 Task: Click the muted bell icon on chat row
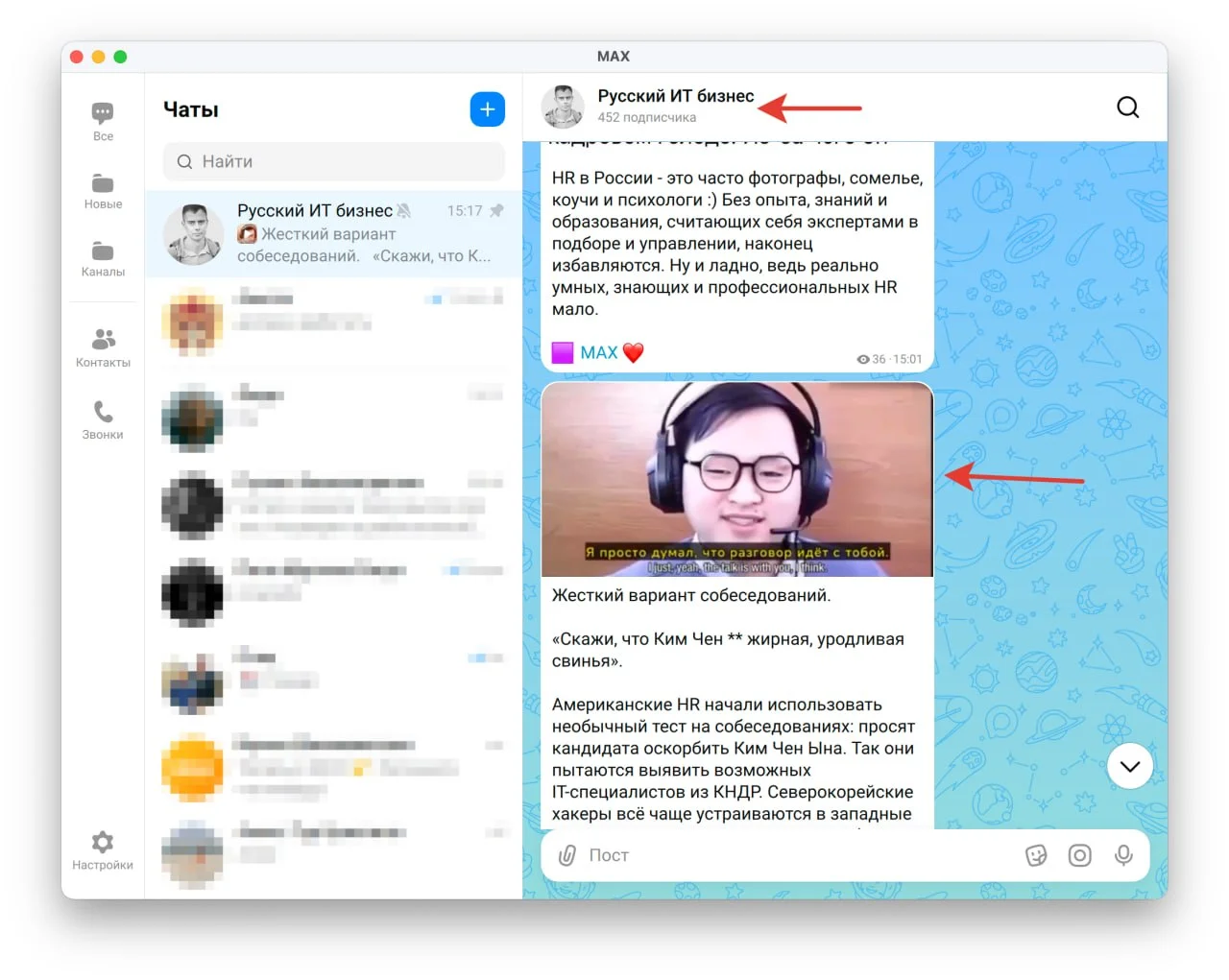point(404,210)
